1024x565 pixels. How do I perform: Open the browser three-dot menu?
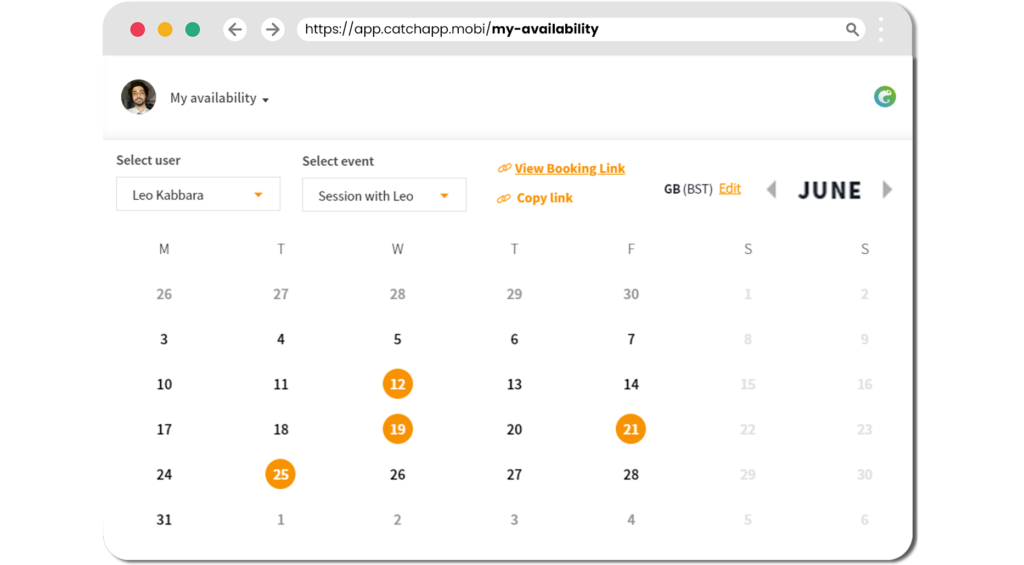(881, 29)
